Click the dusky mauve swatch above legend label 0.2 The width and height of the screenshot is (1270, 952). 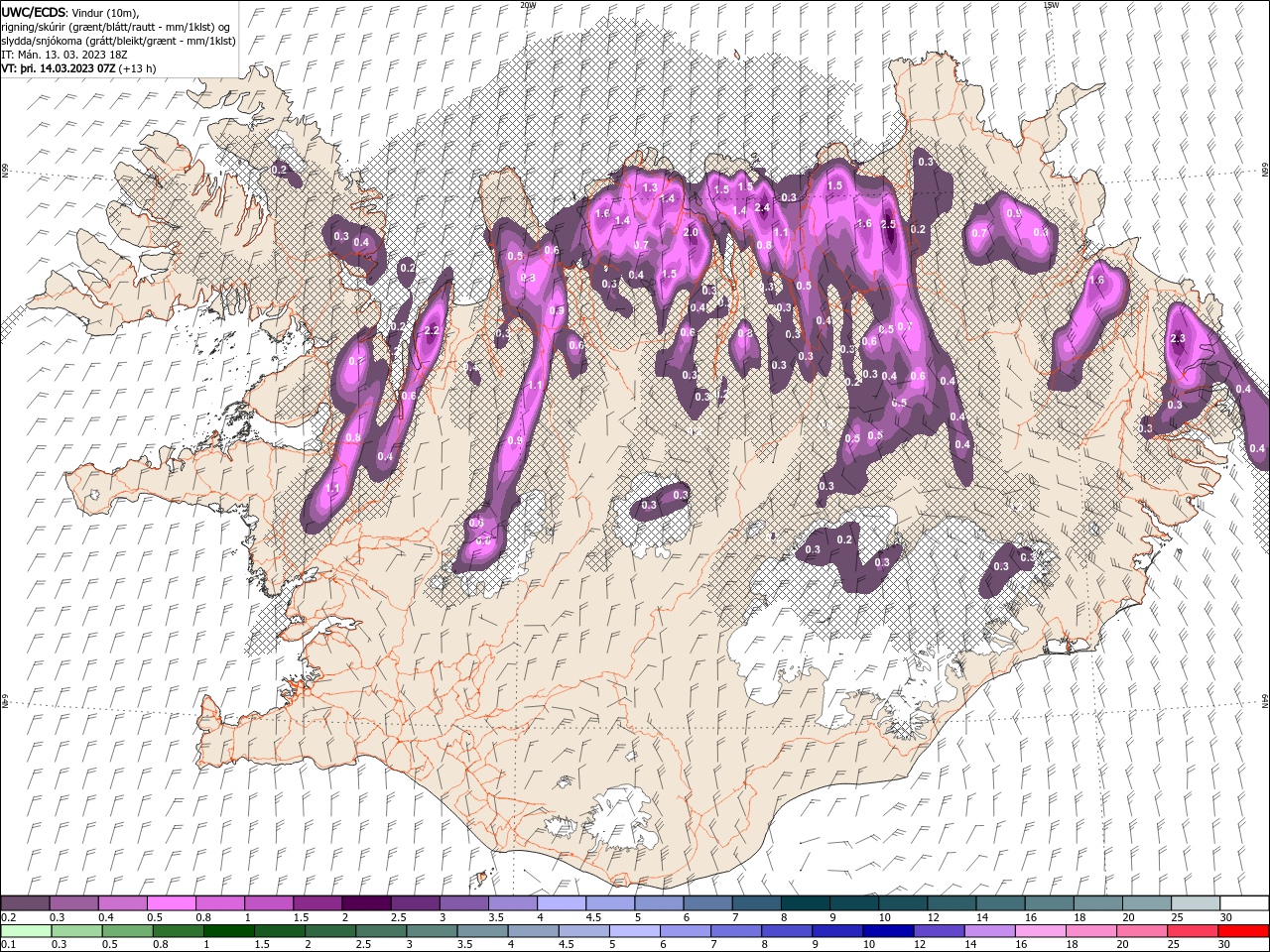point(25,903)
